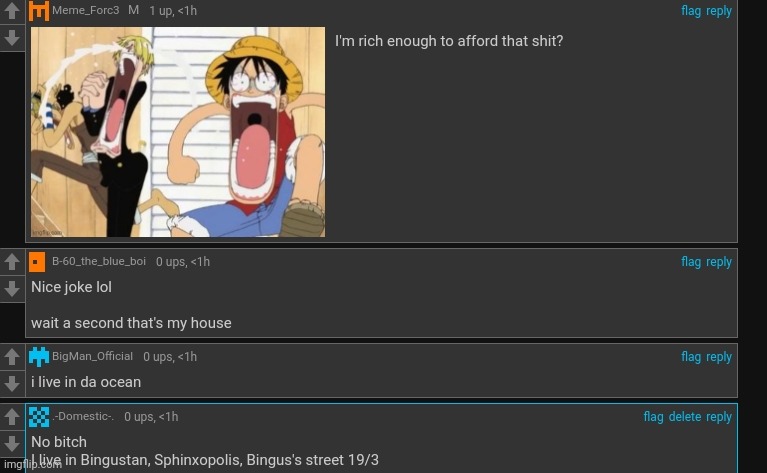
Task: Flag Meme_Forc3's comment
Action: [691, 11]
